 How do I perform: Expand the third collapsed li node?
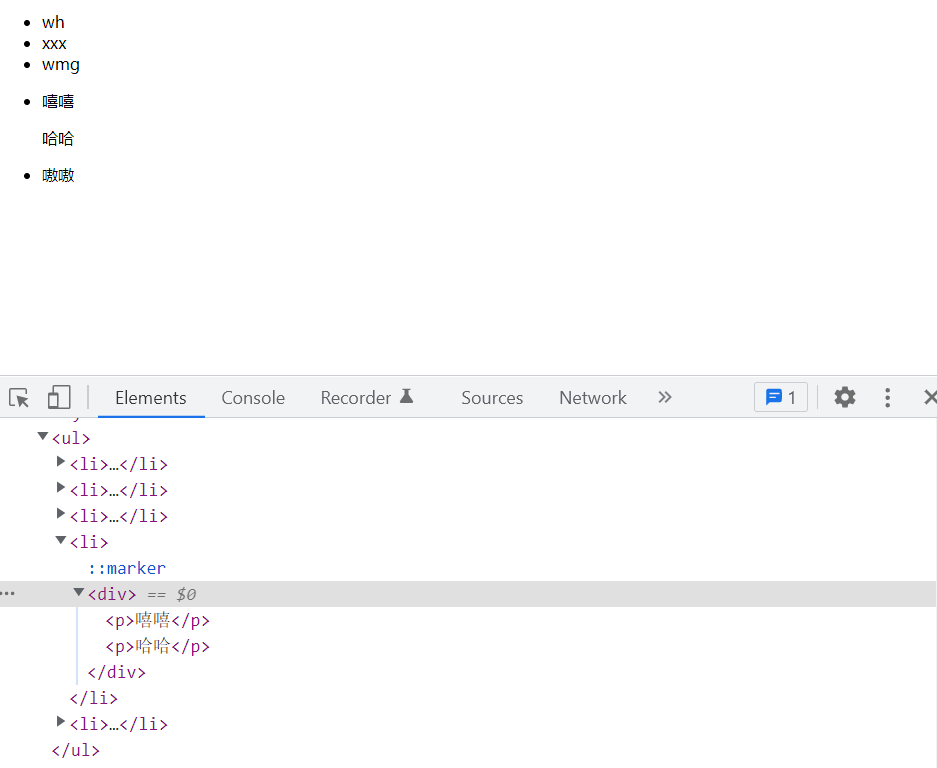coord(60,513)
